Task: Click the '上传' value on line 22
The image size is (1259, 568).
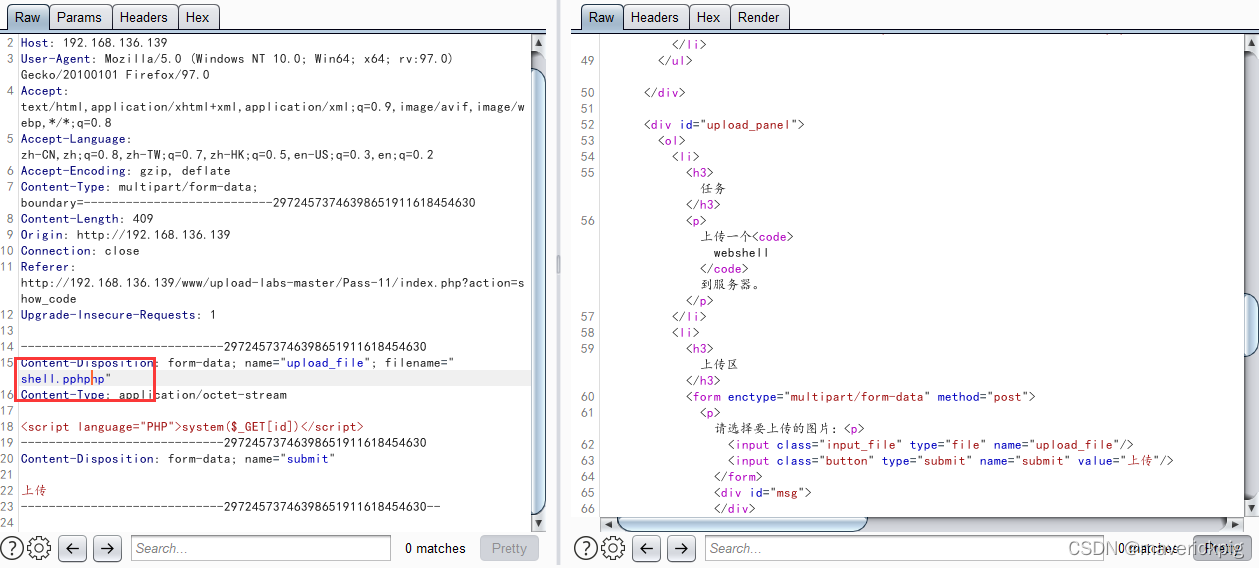Action: [33, 491]
